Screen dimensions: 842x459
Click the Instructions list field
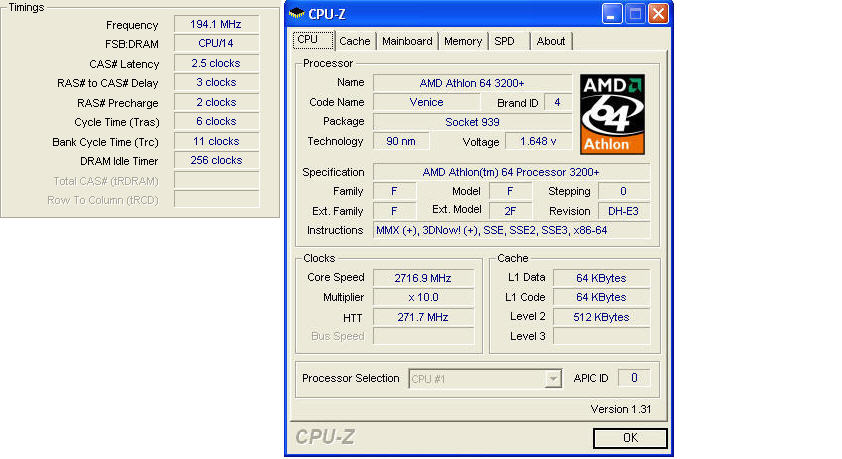click(x=511, y=230)
